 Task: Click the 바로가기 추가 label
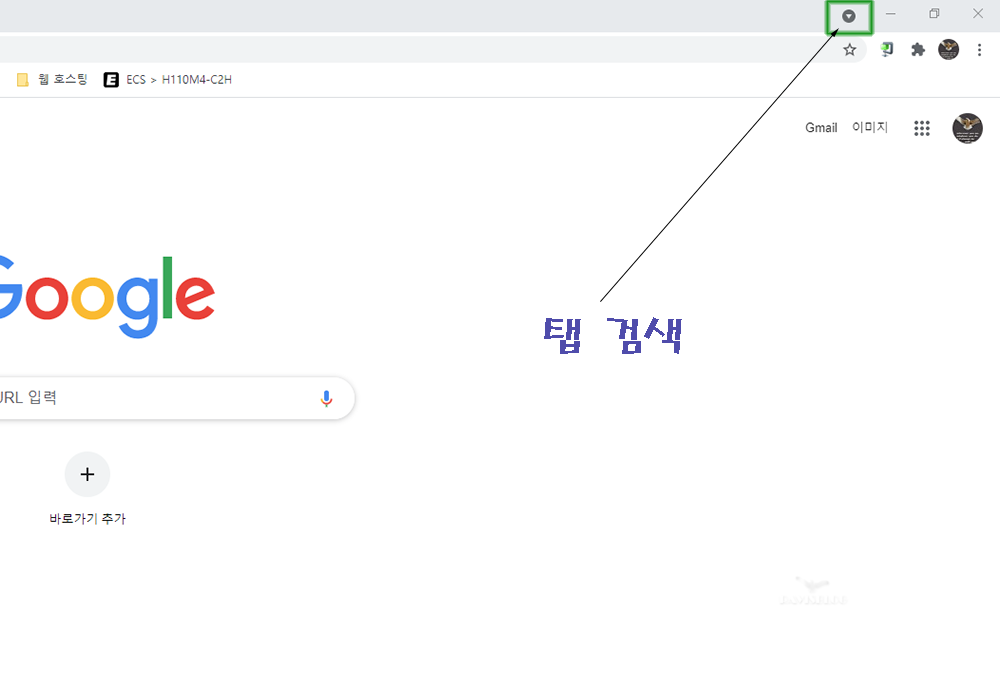87,519
